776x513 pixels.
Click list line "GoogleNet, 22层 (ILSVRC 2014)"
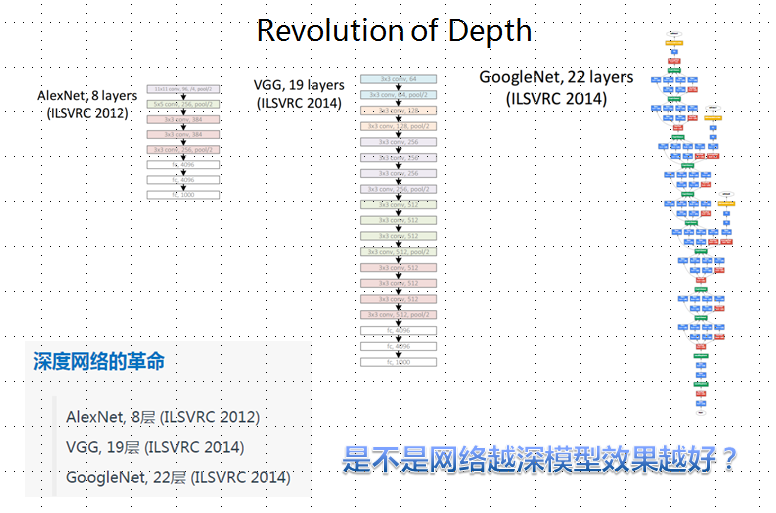point(178,477)
